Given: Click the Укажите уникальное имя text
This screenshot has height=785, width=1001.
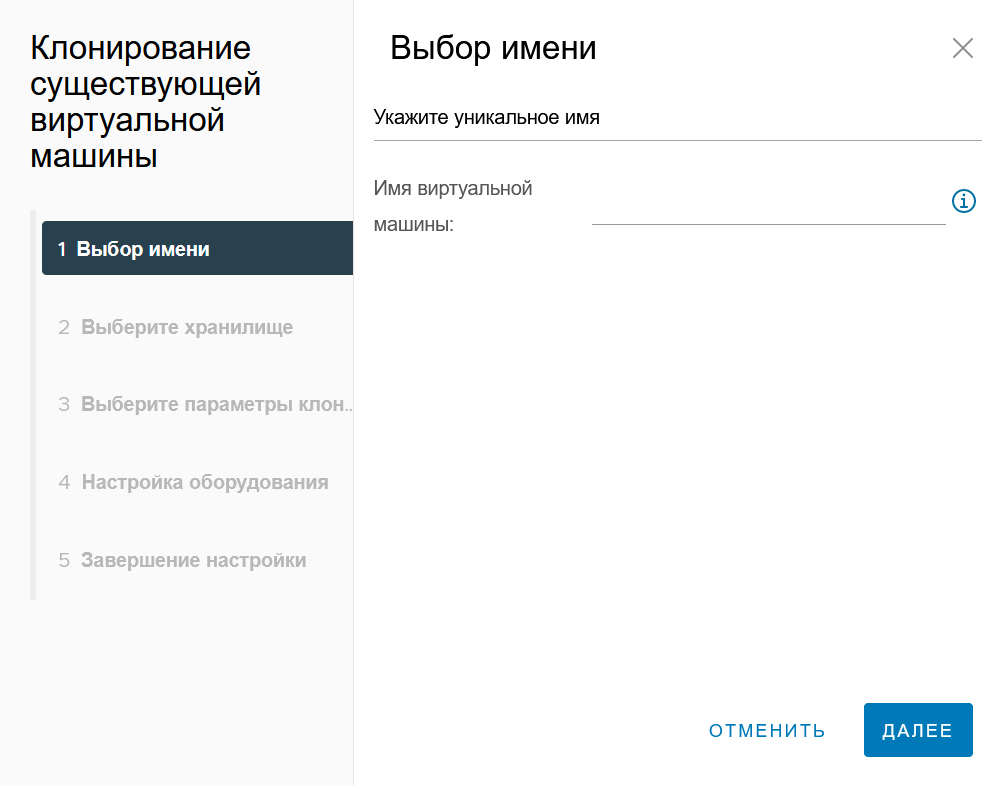Looking at the screenshot, I should (x=486, y=117).
